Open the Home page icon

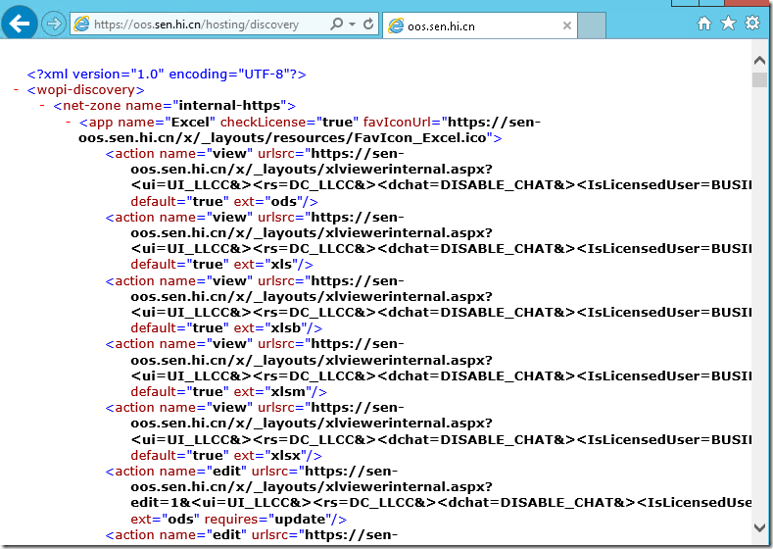click(x=705, y=23)
